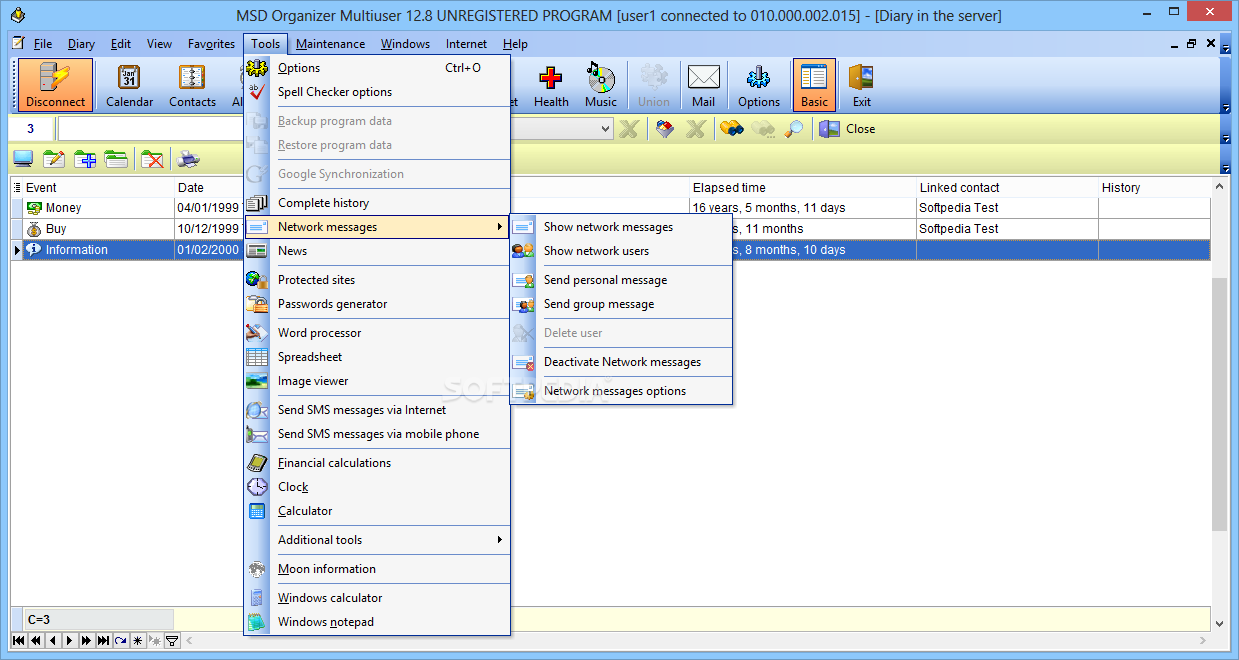This screenshot has width=1239, height=660.
Task: Click the History column header
Action: pos(1154,188)
